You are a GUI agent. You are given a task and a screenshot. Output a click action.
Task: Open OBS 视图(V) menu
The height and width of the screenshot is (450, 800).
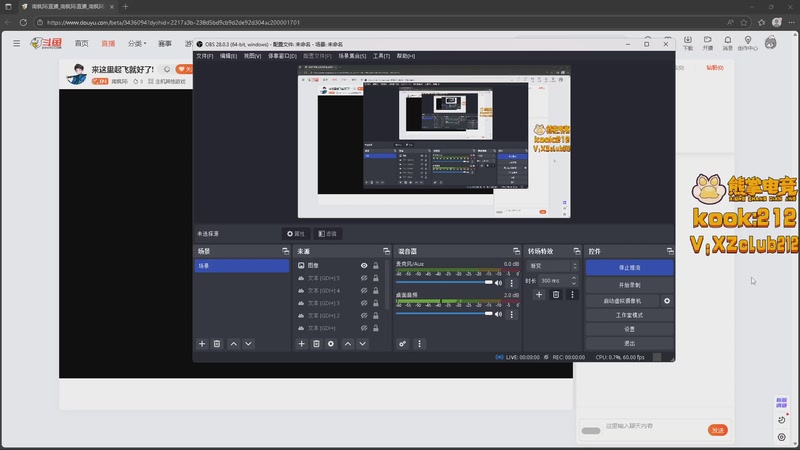pos(252,56)
